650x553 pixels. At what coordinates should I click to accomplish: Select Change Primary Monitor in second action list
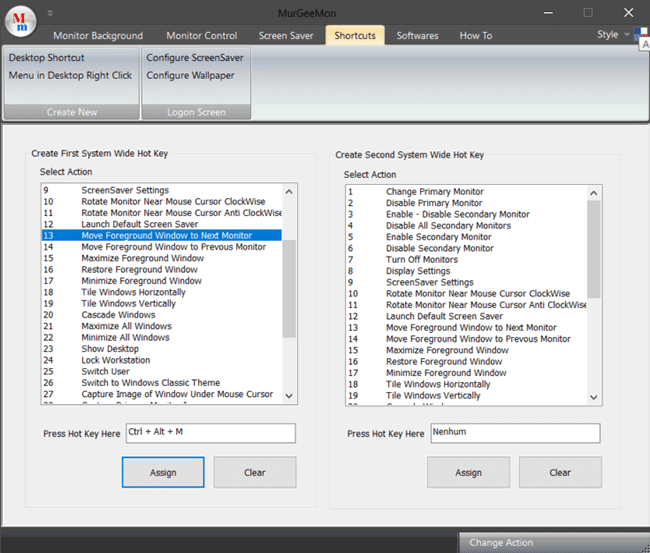[x=434, y=192]
